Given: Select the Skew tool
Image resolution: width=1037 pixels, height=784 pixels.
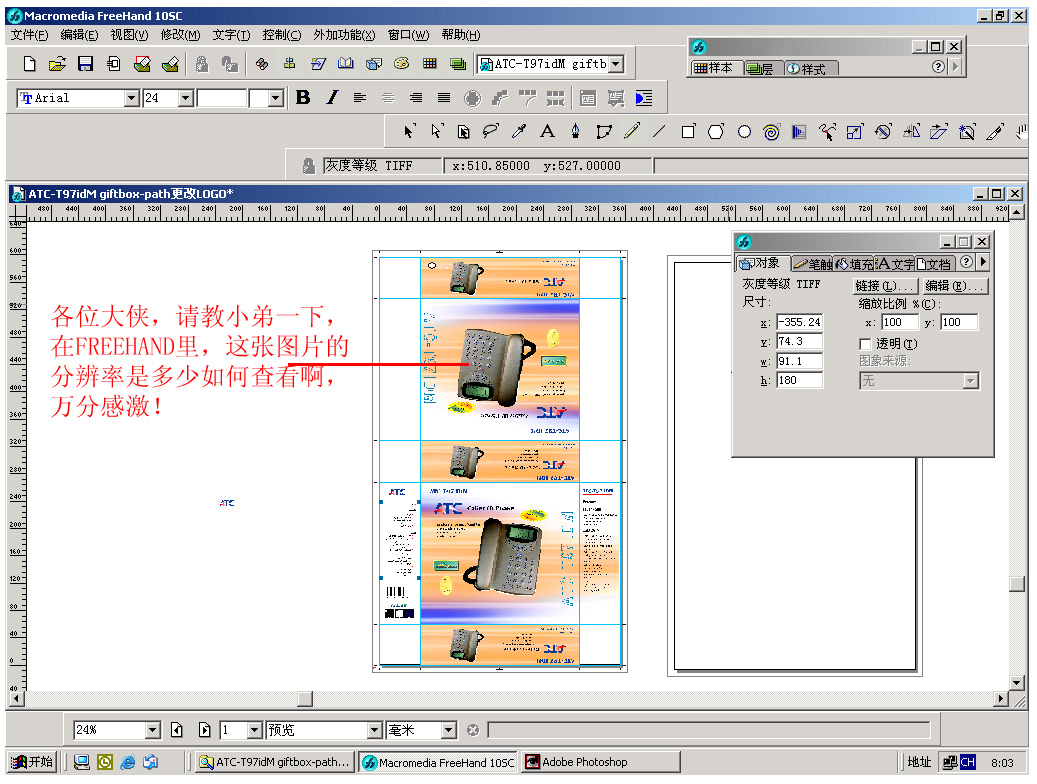Looking at the screenshot, I should pyautogui.click(x=938, y=132).
